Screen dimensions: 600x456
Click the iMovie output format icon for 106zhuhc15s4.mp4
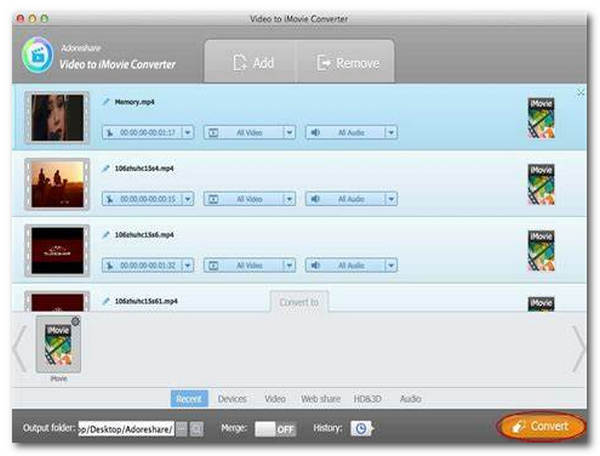pos(541,184)
